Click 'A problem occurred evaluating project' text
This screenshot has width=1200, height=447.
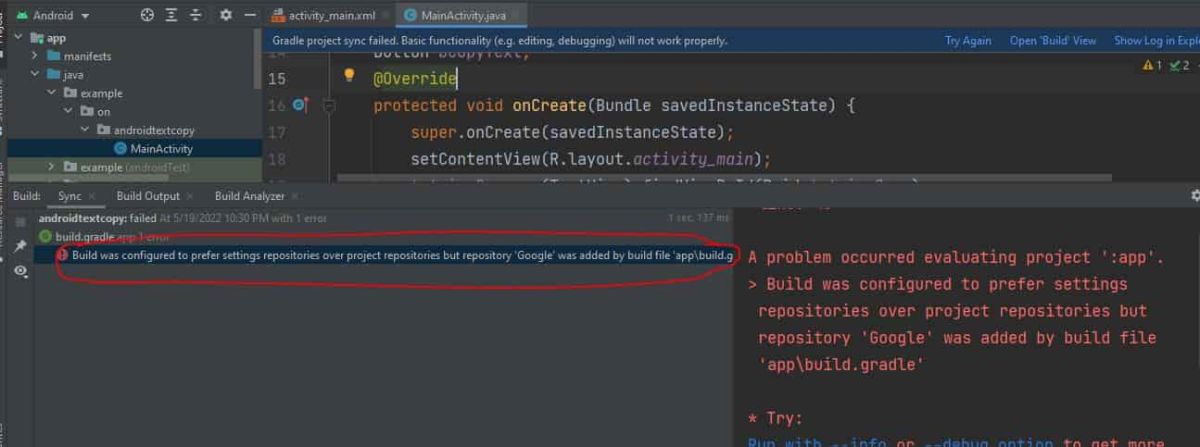click(956, 257)
